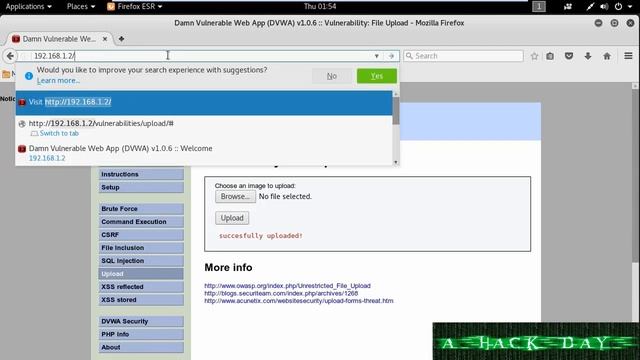This screenshot has height=360, width=640.
Task: Open the Applications menu in top bar
Action: tap(29, 7)
